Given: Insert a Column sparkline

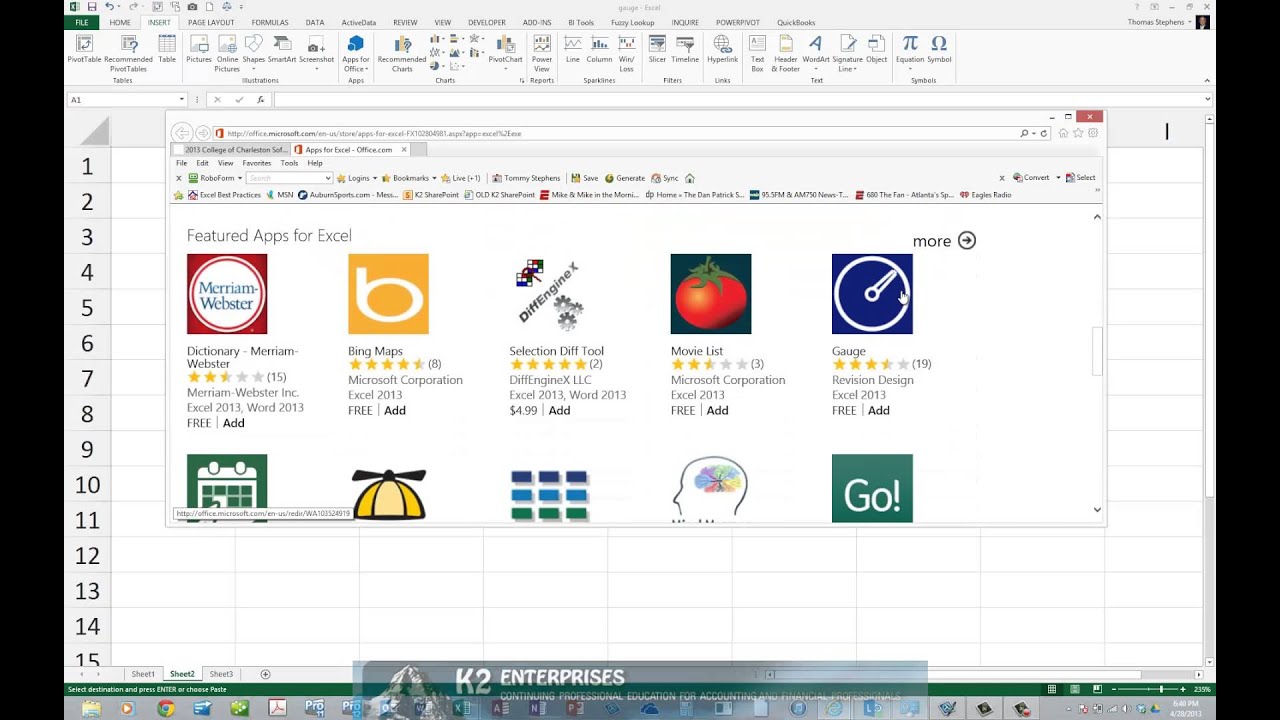Looking at the screenshot, I should coord(599,50).
